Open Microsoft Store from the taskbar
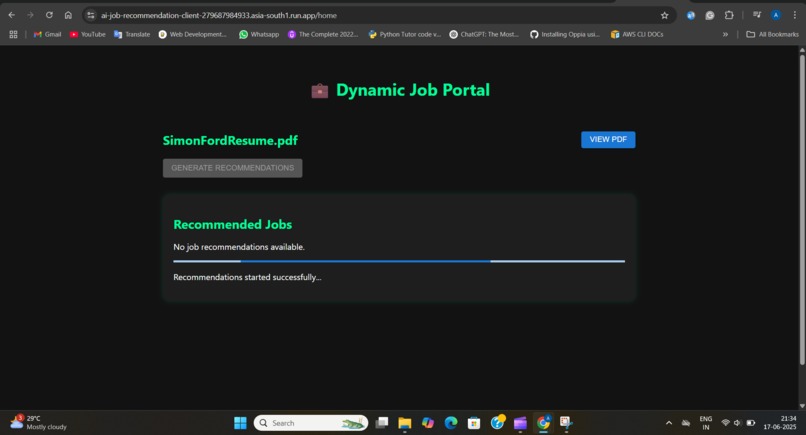 tap(474, 423)
